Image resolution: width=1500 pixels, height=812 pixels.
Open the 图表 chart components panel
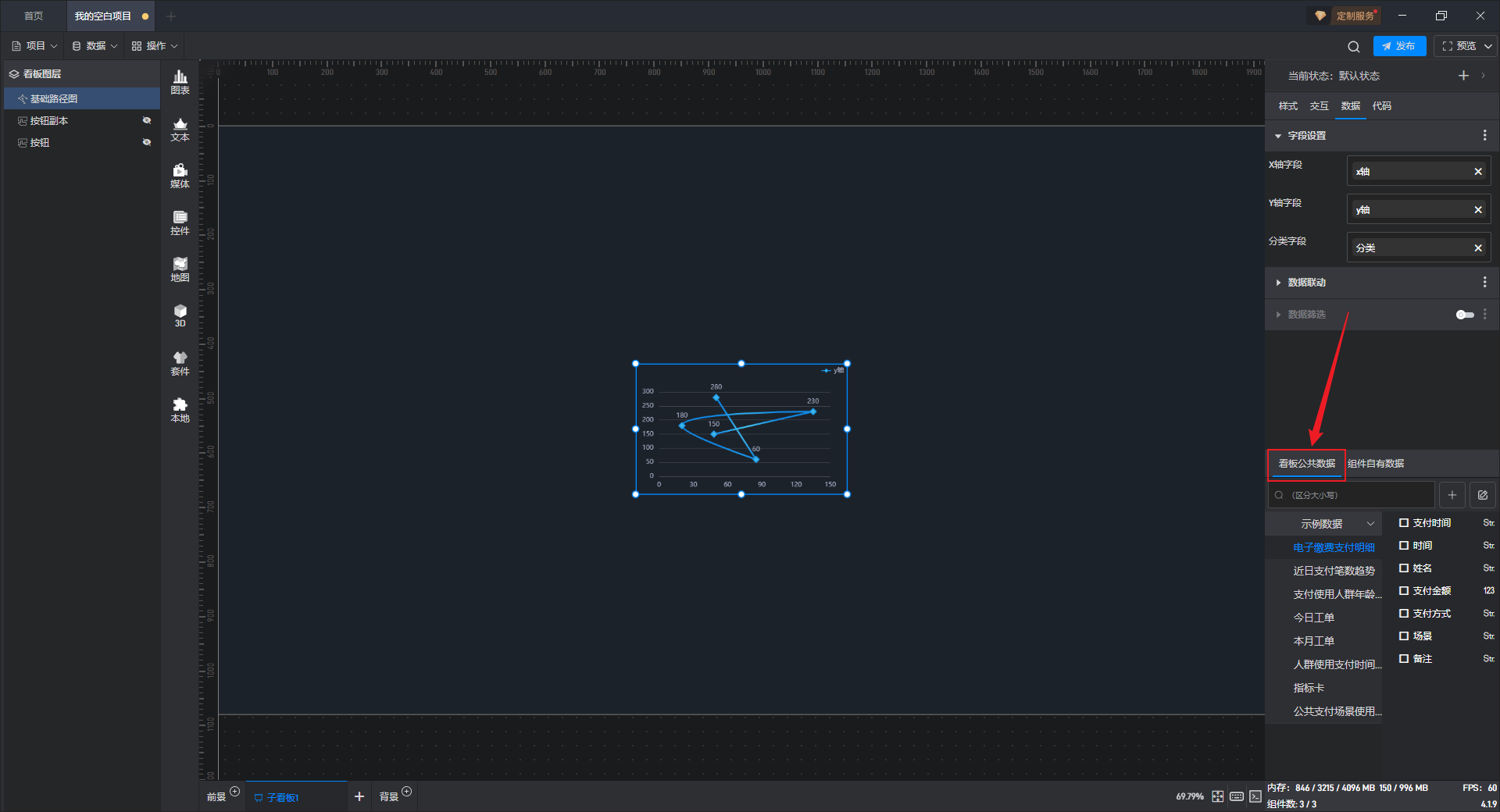180,82
